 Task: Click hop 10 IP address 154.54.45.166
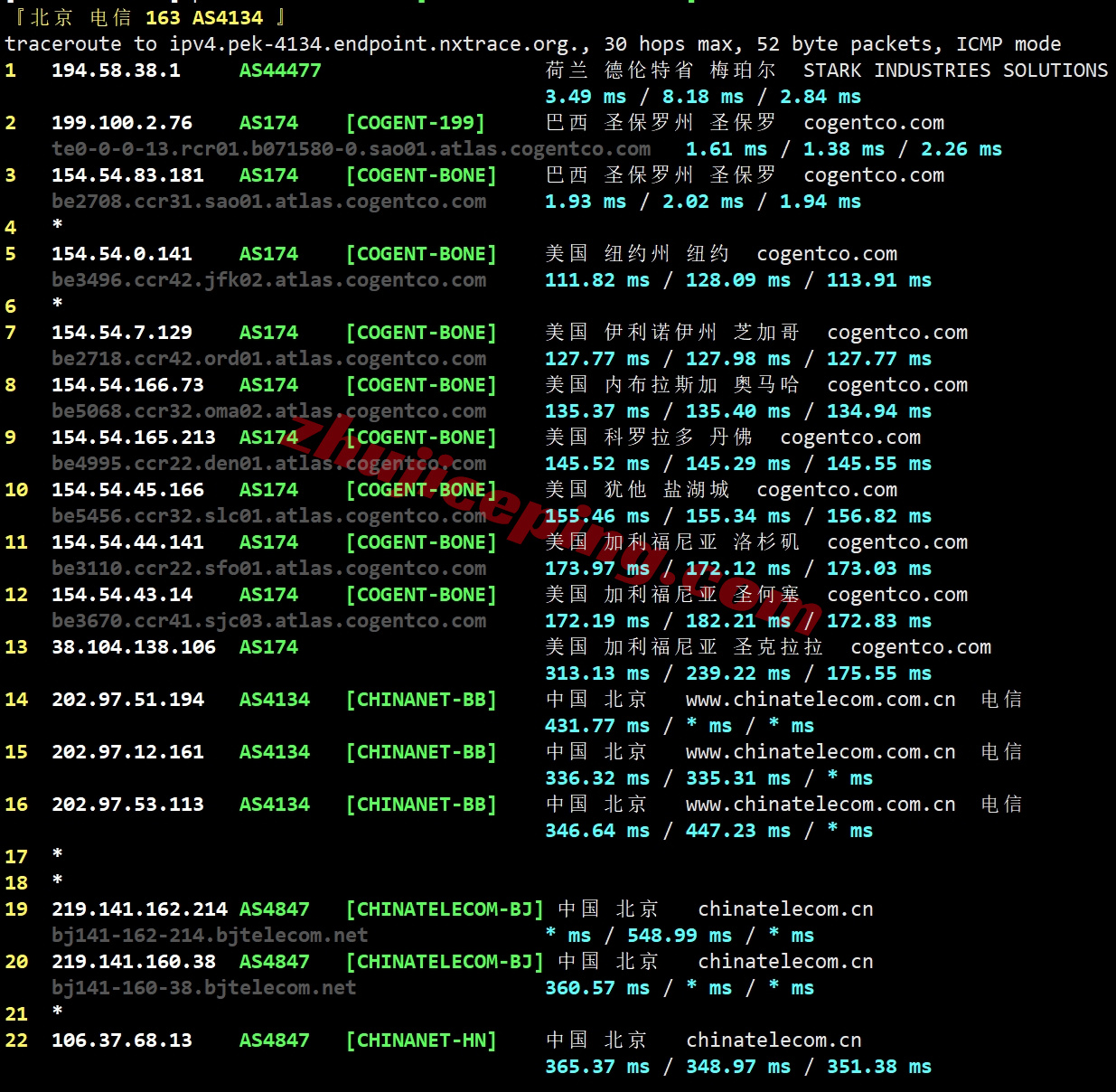click(x=127, y=489)
